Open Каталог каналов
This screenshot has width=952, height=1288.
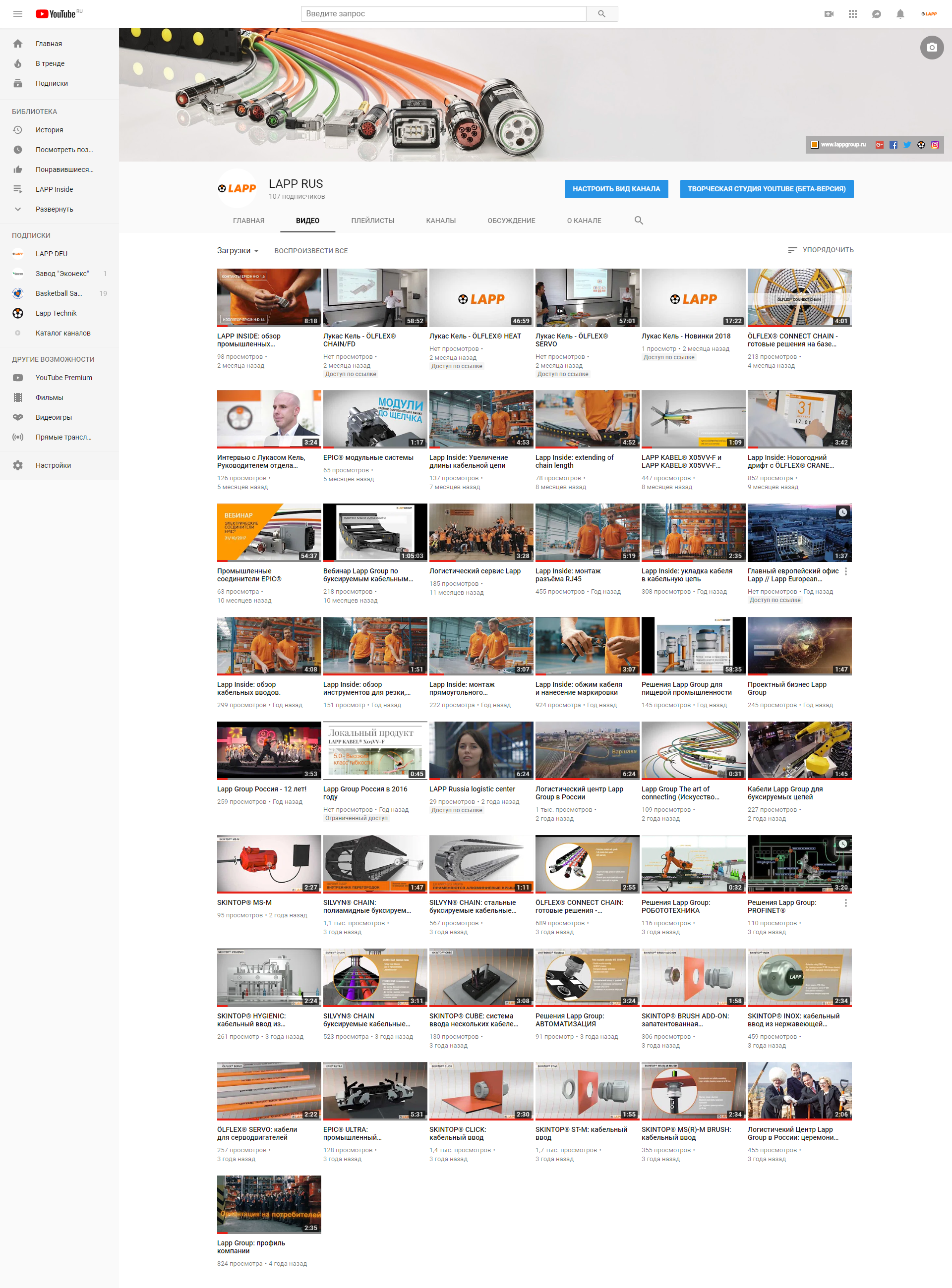click(x=59, y=333)
